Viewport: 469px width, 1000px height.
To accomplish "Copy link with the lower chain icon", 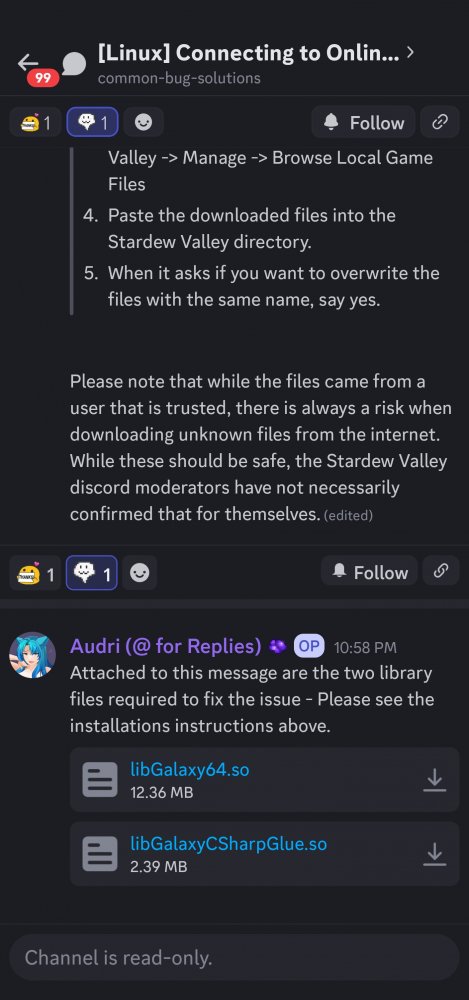I will tap(440, 571).
